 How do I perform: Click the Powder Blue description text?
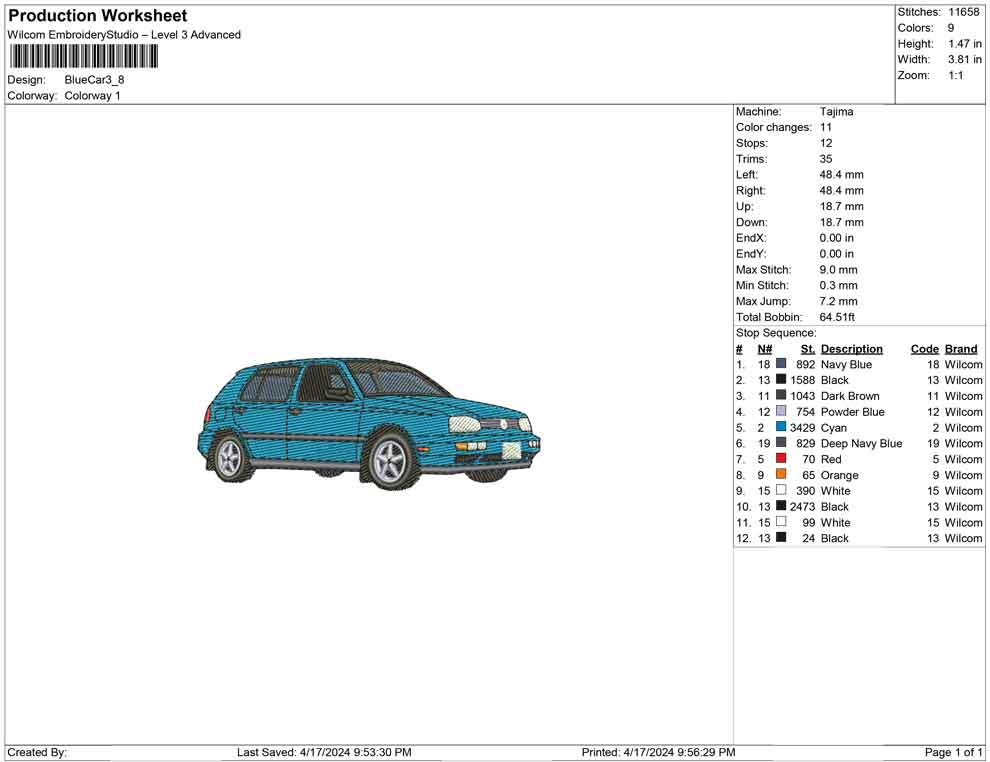tap(852, 412)
